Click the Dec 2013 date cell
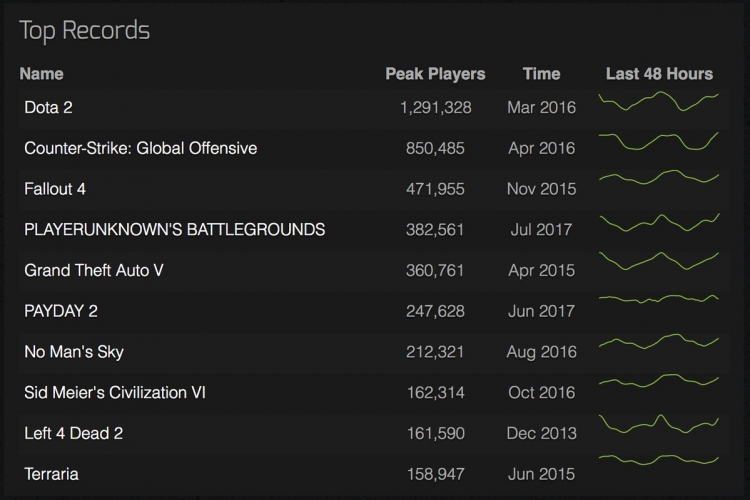Screen dimensions: 750x500 click(541, 433)
